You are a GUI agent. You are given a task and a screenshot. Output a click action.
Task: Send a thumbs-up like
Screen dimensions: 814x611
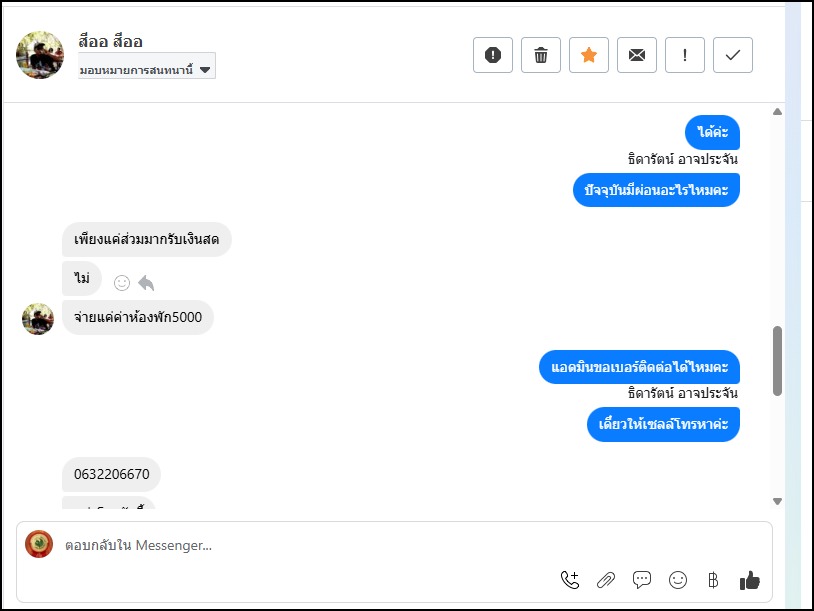[x=750, y=579]
